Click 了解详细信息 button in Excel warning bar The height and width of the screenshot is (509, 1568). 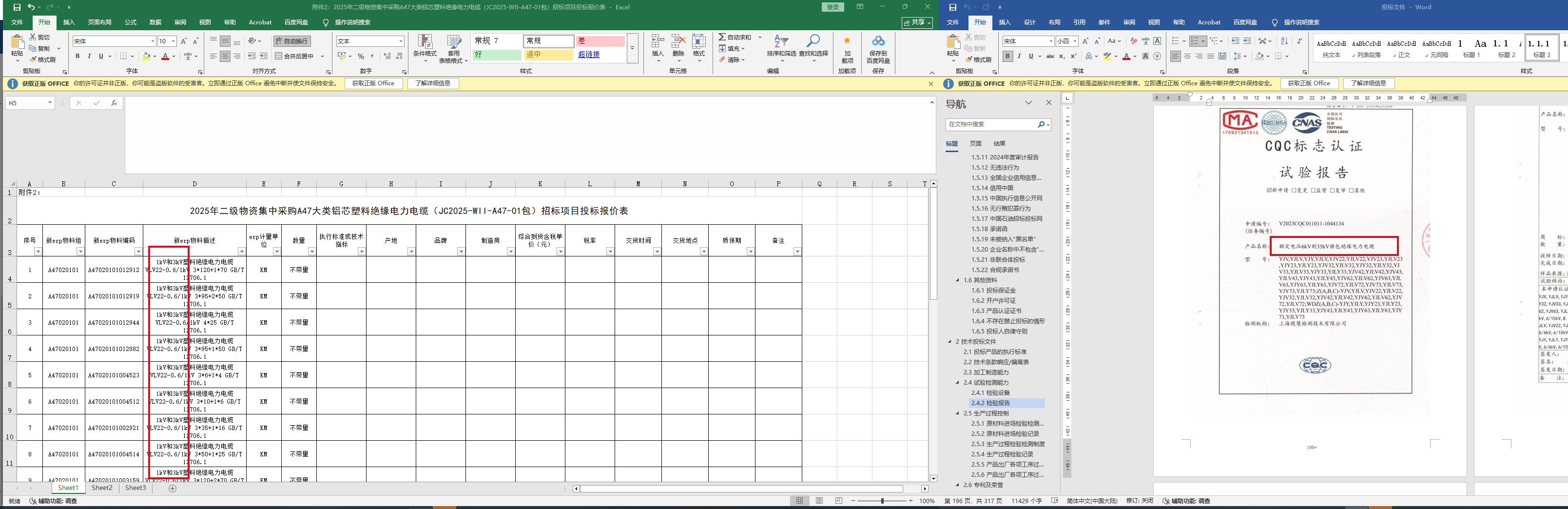pos(432,83)
